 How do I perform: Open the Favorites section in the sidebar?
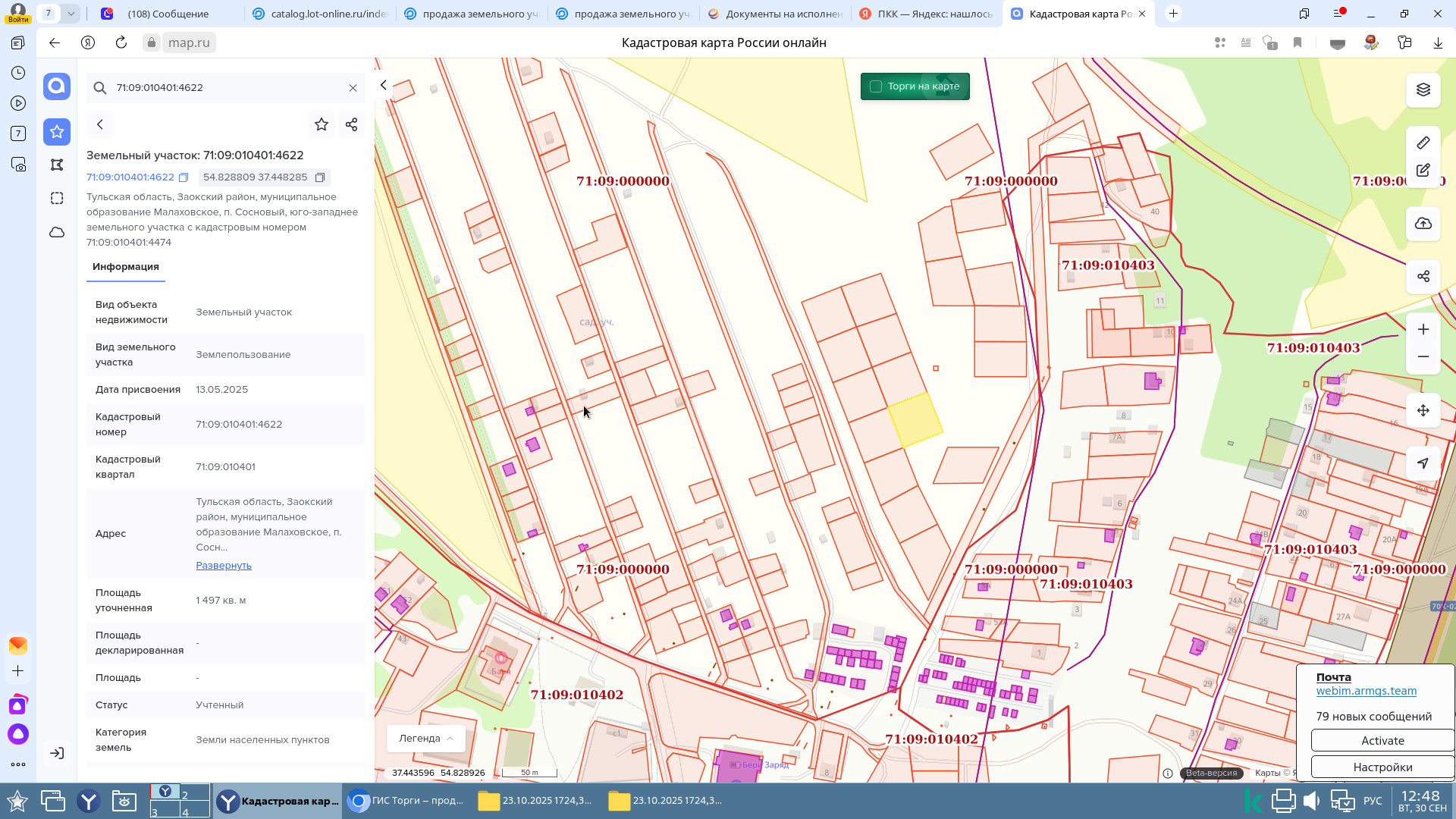(57, 132)
